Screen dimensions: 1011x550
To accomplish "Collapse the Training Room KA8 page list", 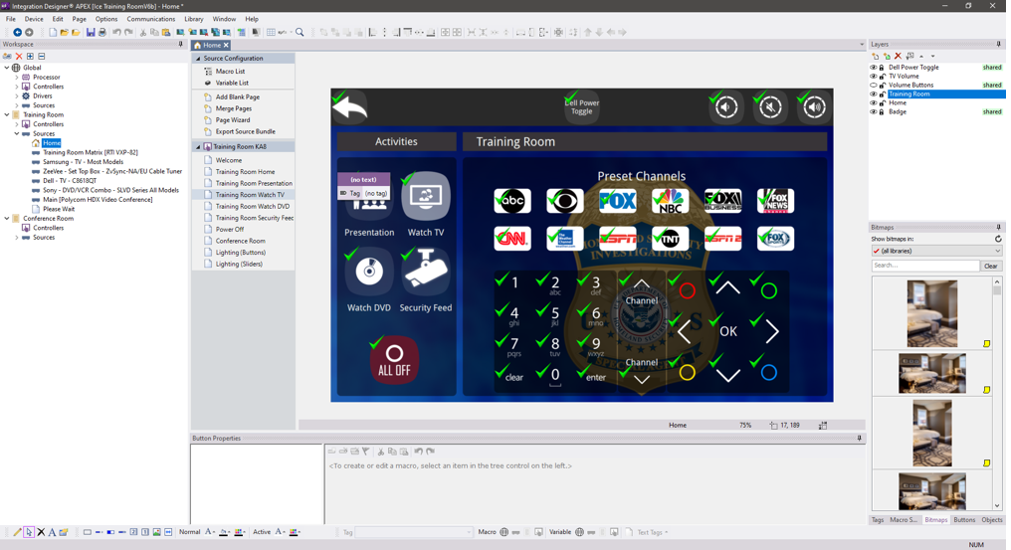I will (x=199, y=147).
